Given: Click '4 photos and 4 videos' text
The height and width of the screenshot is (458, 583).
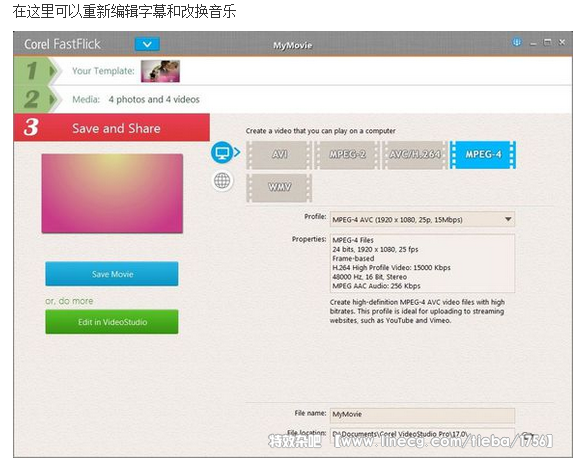Looking at the screenshot, I should click(154, 100).
